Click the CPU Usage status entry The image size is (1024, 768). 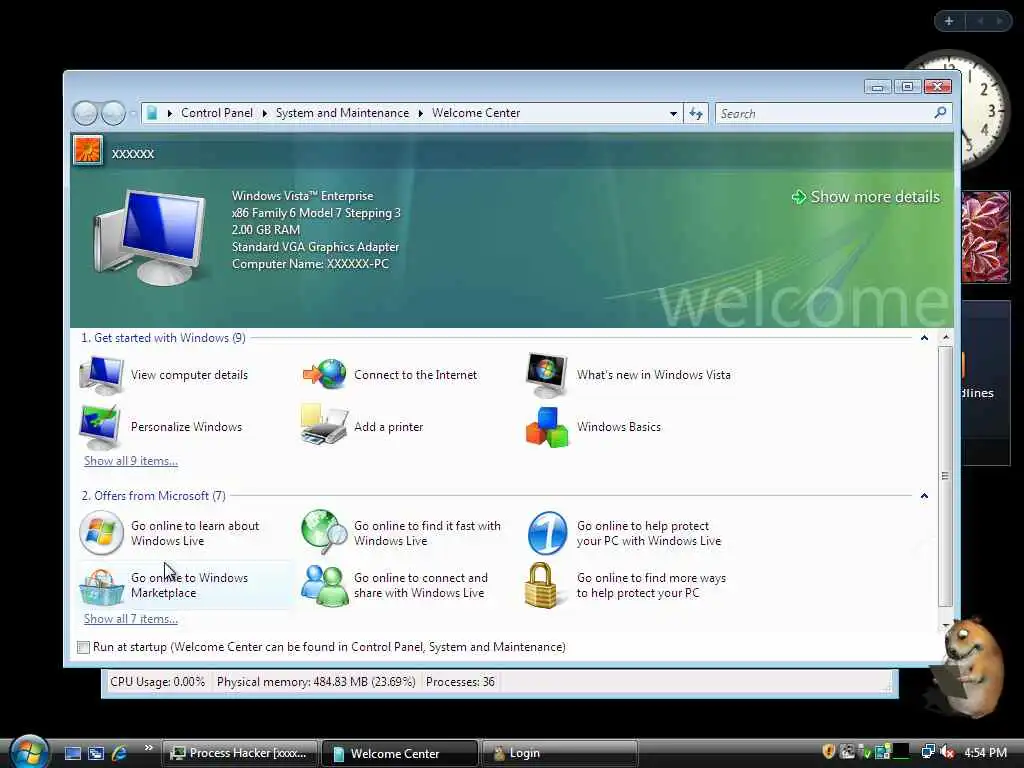(157, 682)
